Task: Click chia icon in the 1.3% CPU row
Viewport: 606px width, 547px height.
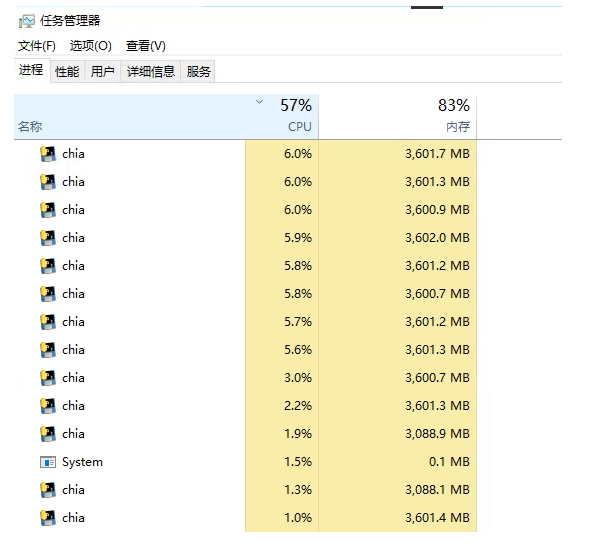Action: click(x=47, y=490)
